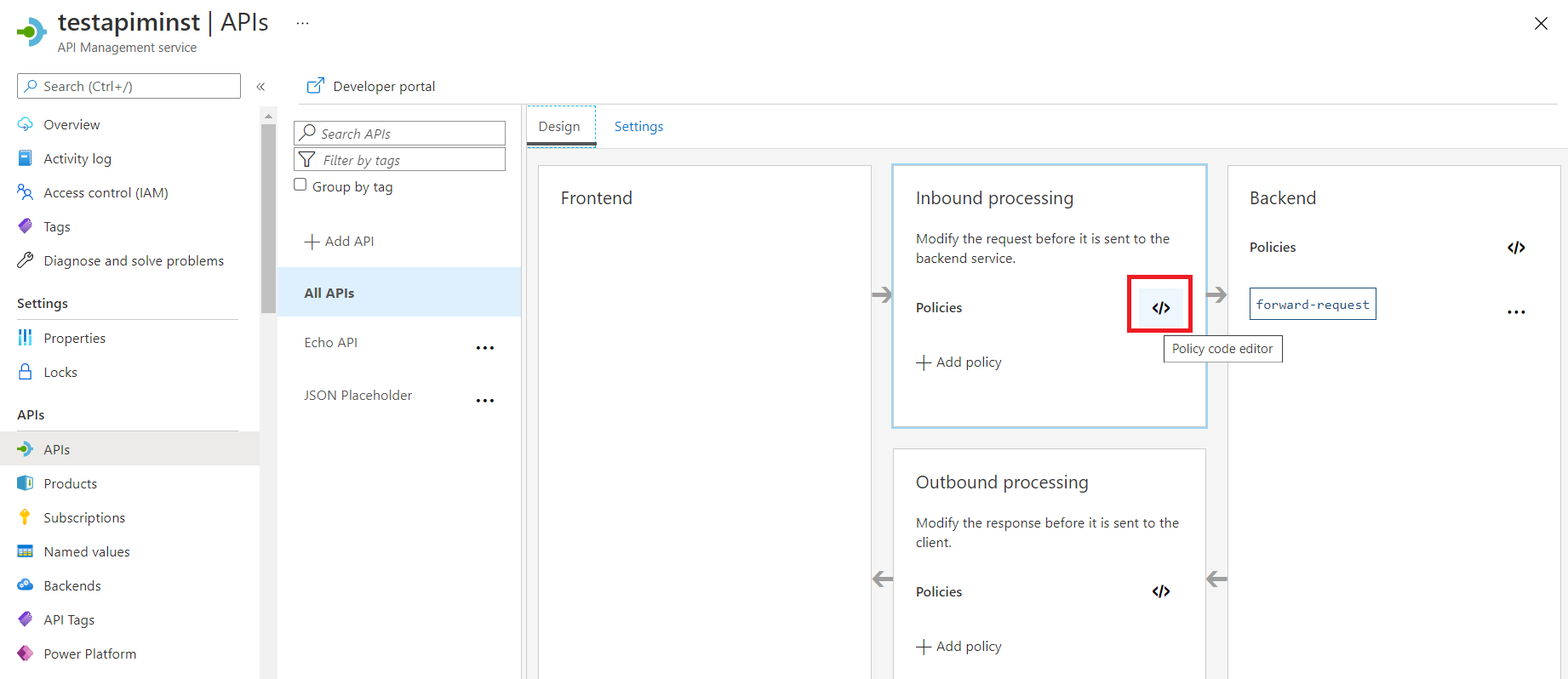
Task: Click the Diagnose wrench icon
Action: coord(26,260)
